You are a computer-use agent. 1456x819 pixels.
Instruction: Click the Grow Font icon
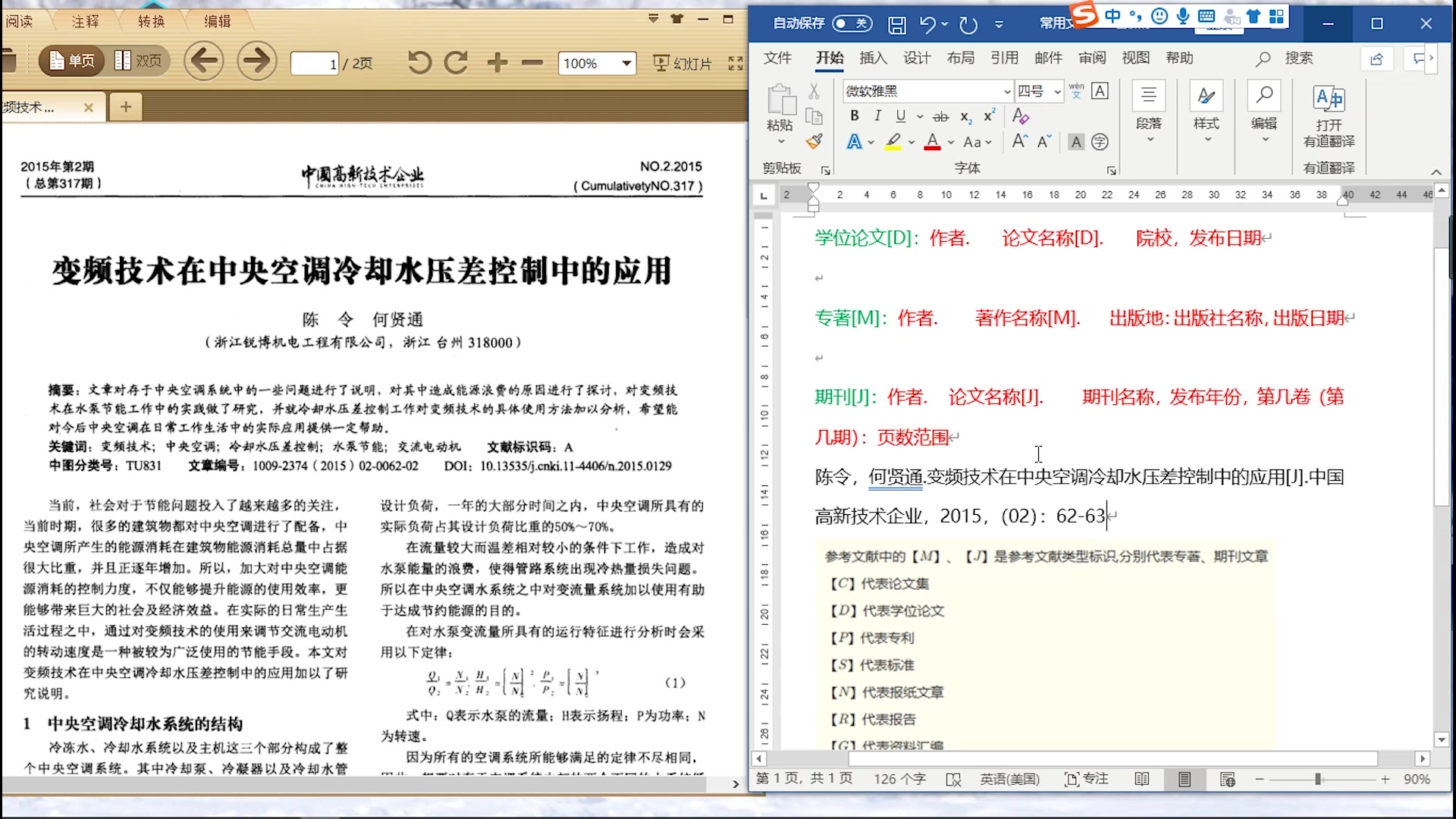pos(1020,141)
